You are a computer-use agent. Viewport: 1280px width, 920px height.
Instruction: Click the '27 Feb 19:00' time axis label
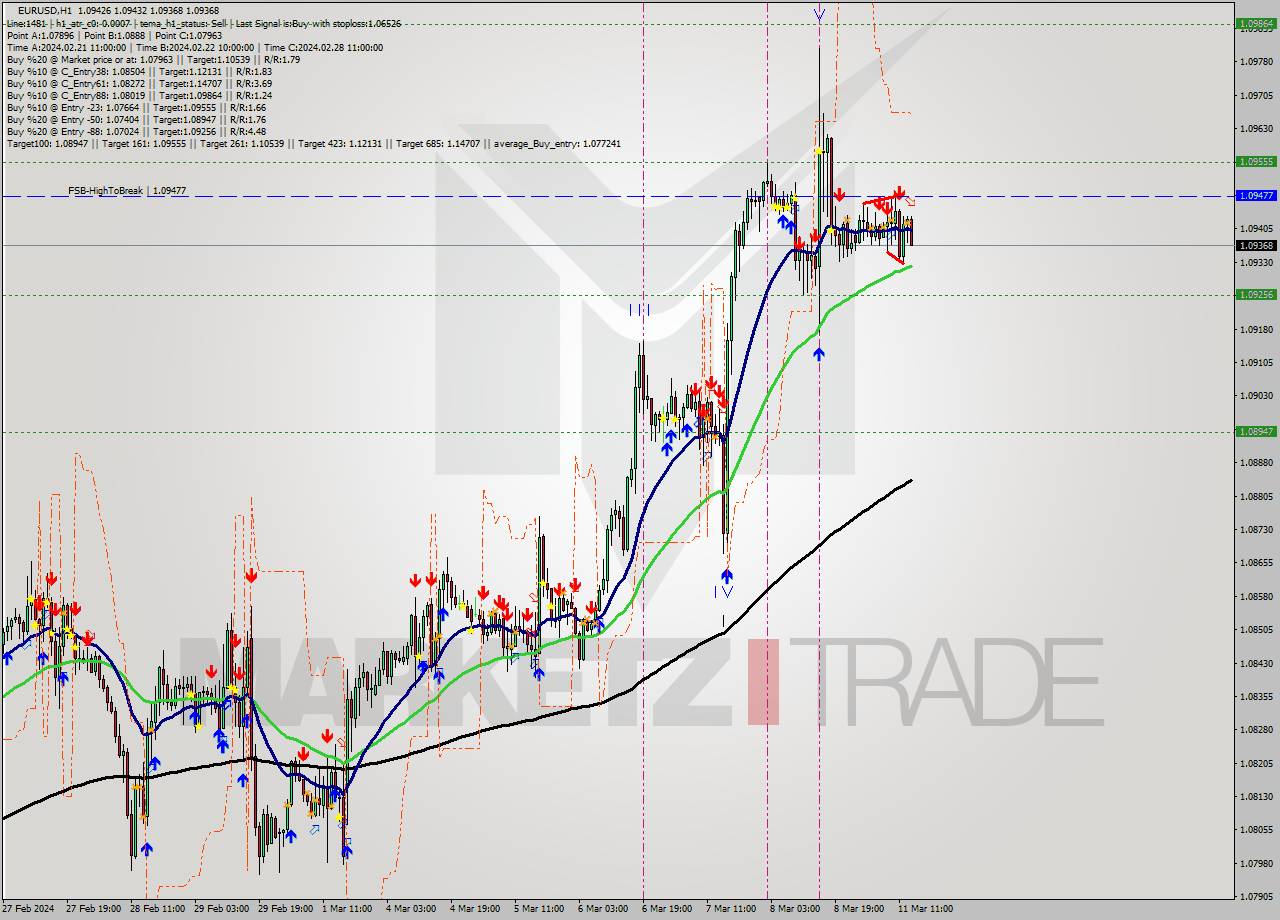(x=94, y=909)
